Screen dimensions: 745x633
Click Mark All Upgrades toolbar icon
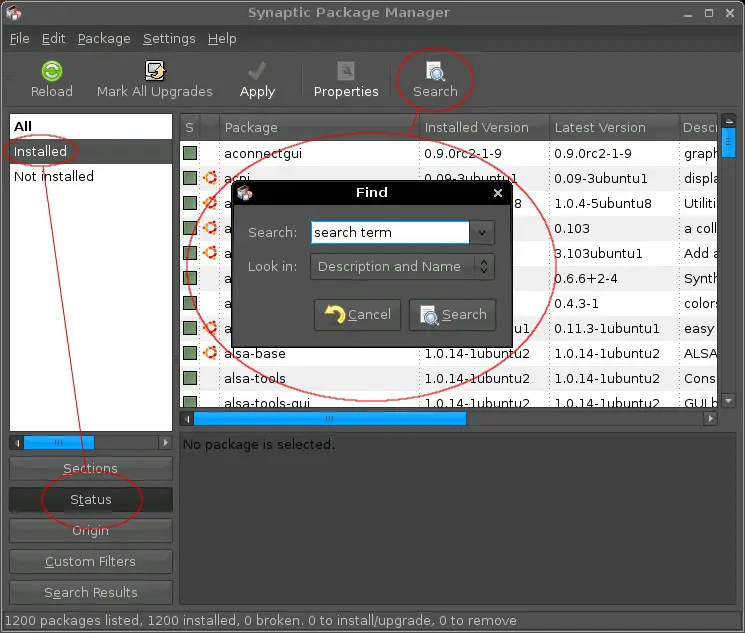155,71
